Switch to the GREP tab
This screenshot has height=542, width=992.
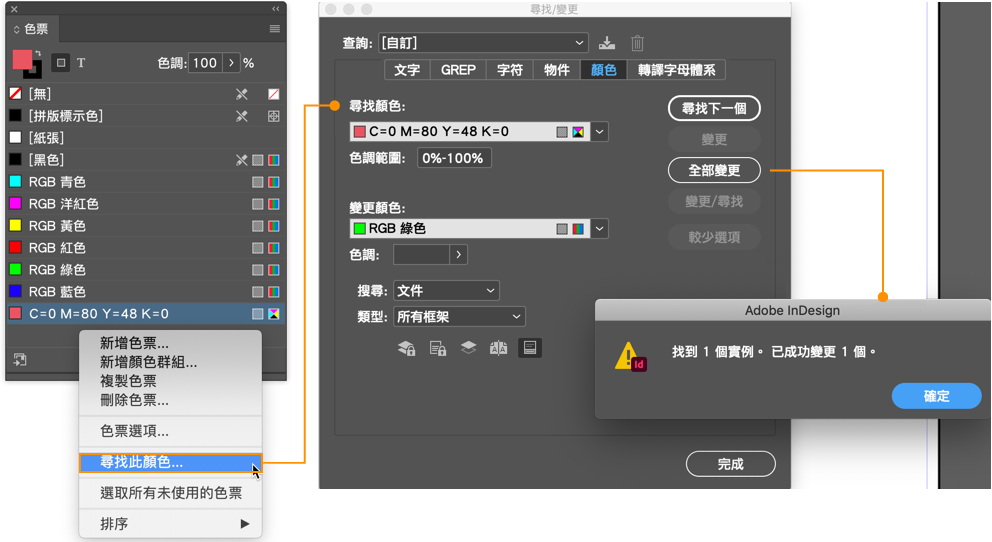(x=458, y=70)
